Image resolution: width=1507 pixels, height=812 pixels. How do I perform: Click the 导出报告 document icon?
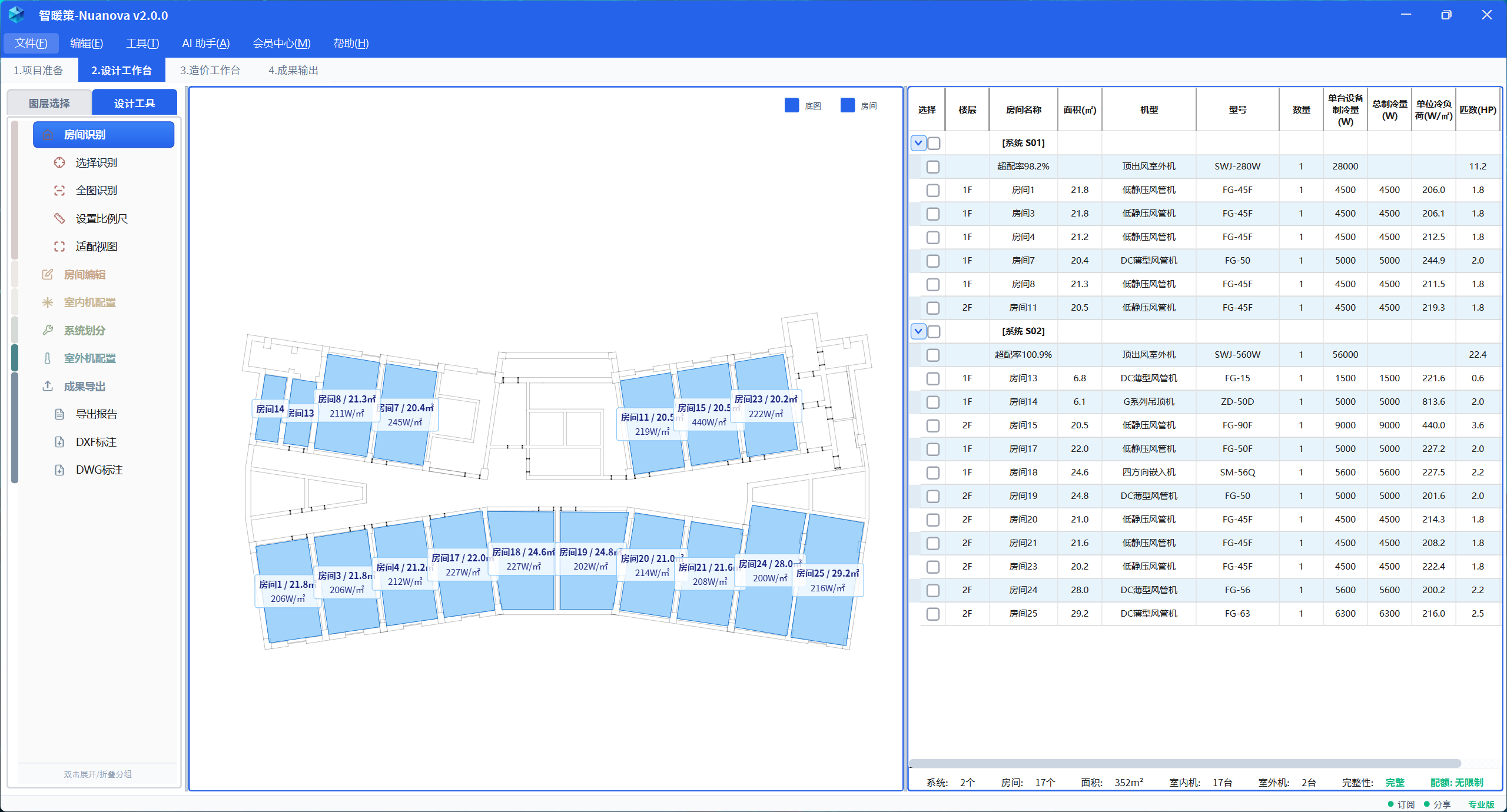coord(59,414)
